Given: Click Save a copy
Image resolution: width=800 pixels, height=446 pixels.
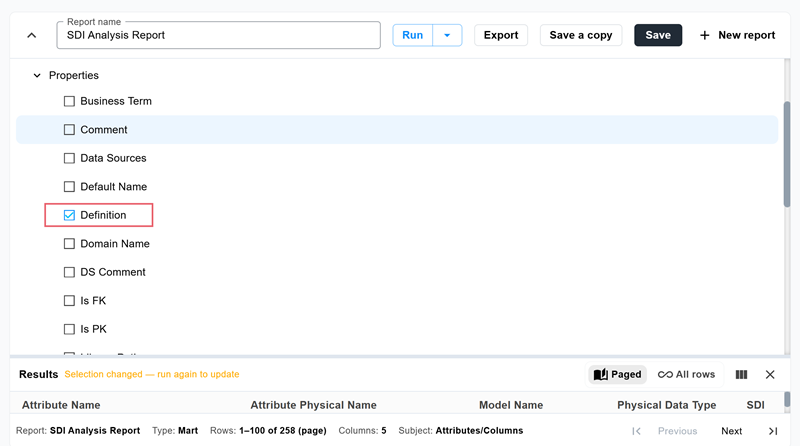Looking at the screenshot, I should coord(581,35).
